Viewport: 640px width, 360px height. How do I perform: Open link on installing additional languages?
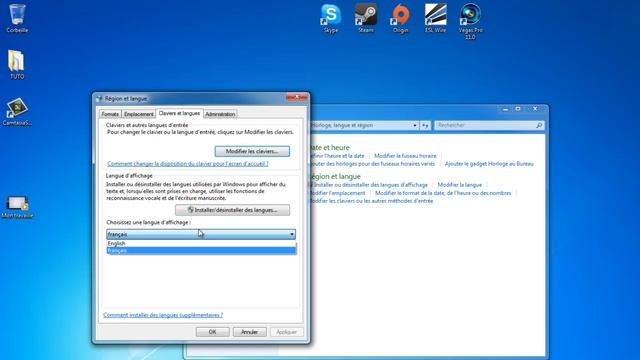pos(163,315)
